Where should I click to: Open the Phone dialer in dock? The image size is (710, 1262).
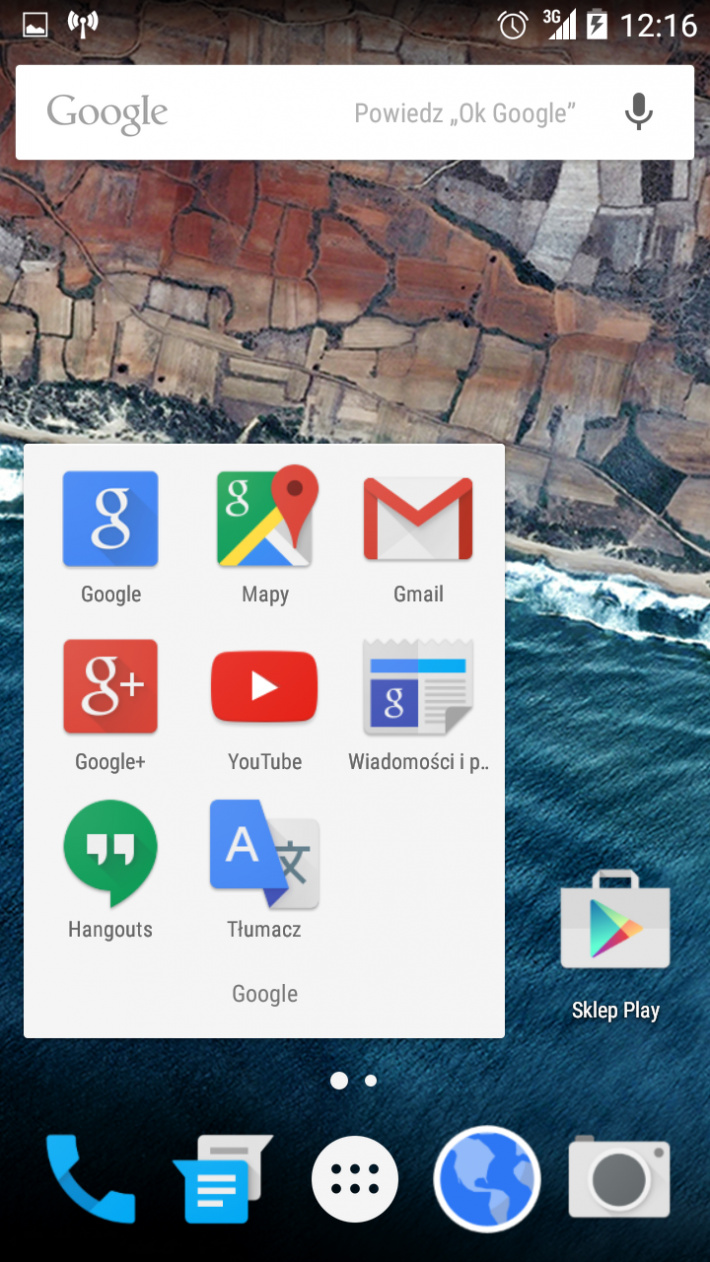point(90,1179)
